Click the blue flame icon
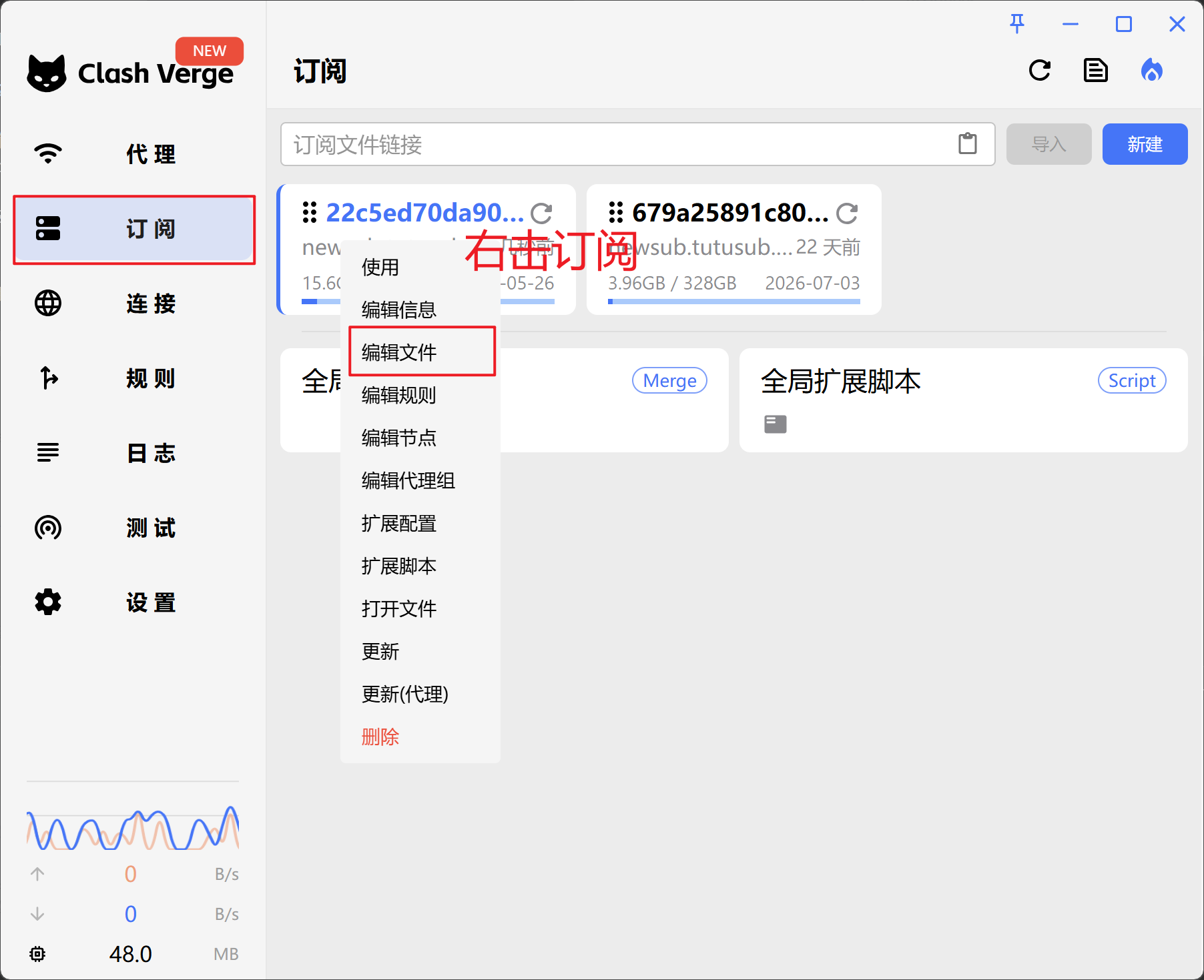The width and height of the screenshot is (1204, 980). tap(1151, 70)
